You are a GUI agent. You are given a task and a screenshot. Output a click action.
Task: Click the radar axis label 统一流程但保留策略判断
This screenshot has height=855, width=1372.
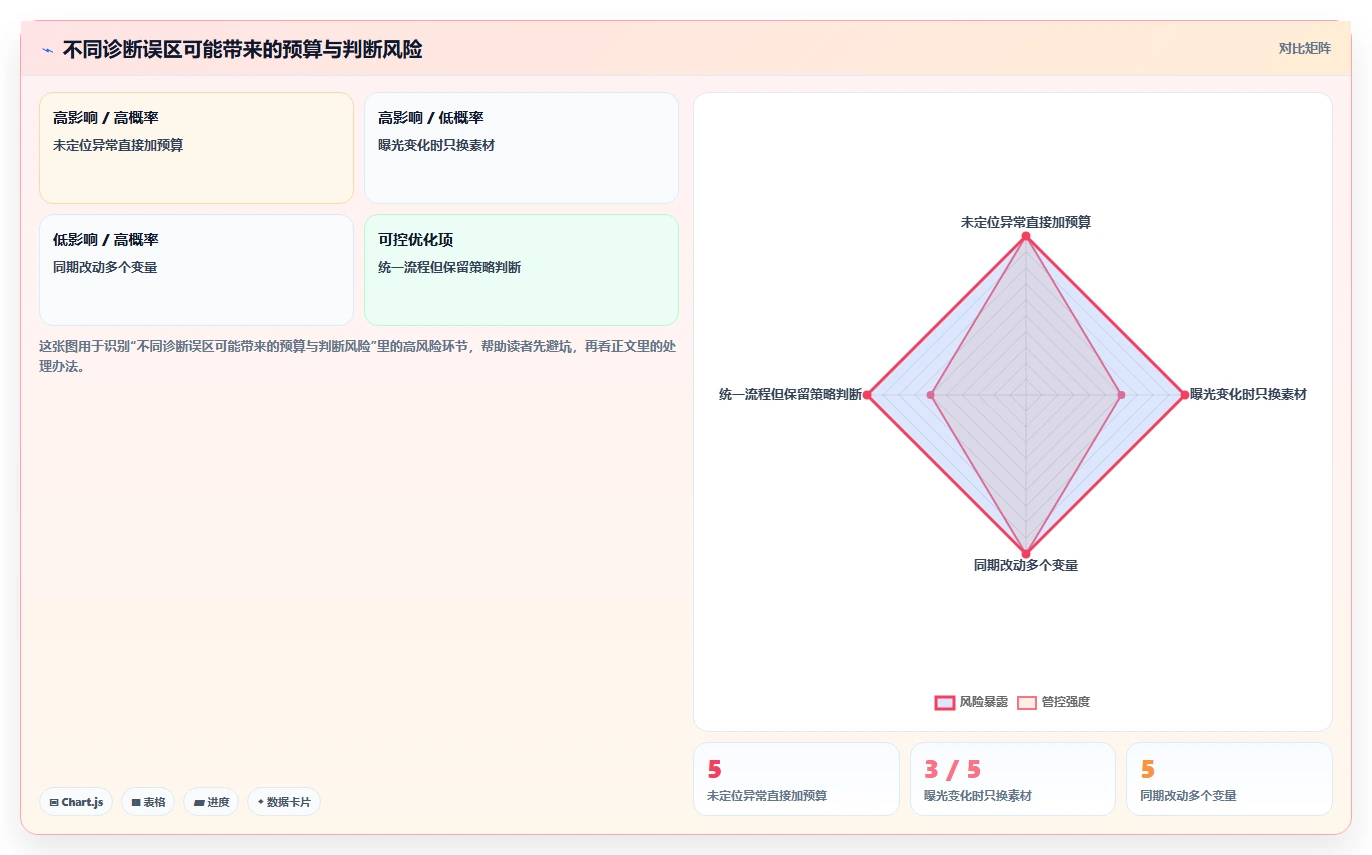pyautogui.click(x=790, y=394)
